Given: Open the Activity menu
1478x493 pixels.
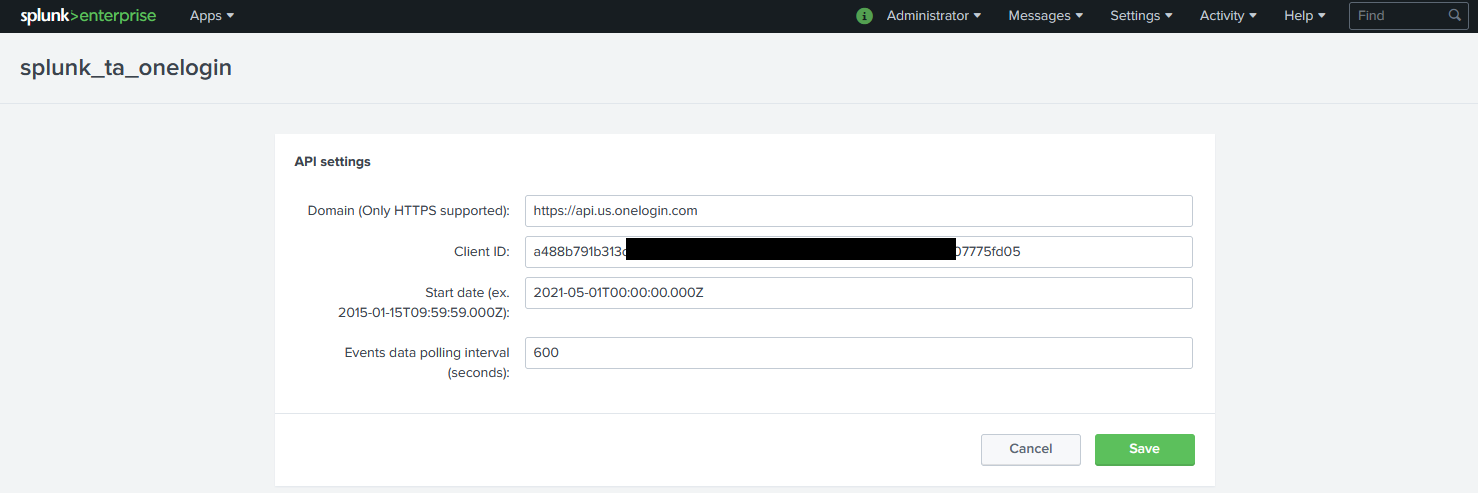Looking at the screenshot, I should 1228,16.
